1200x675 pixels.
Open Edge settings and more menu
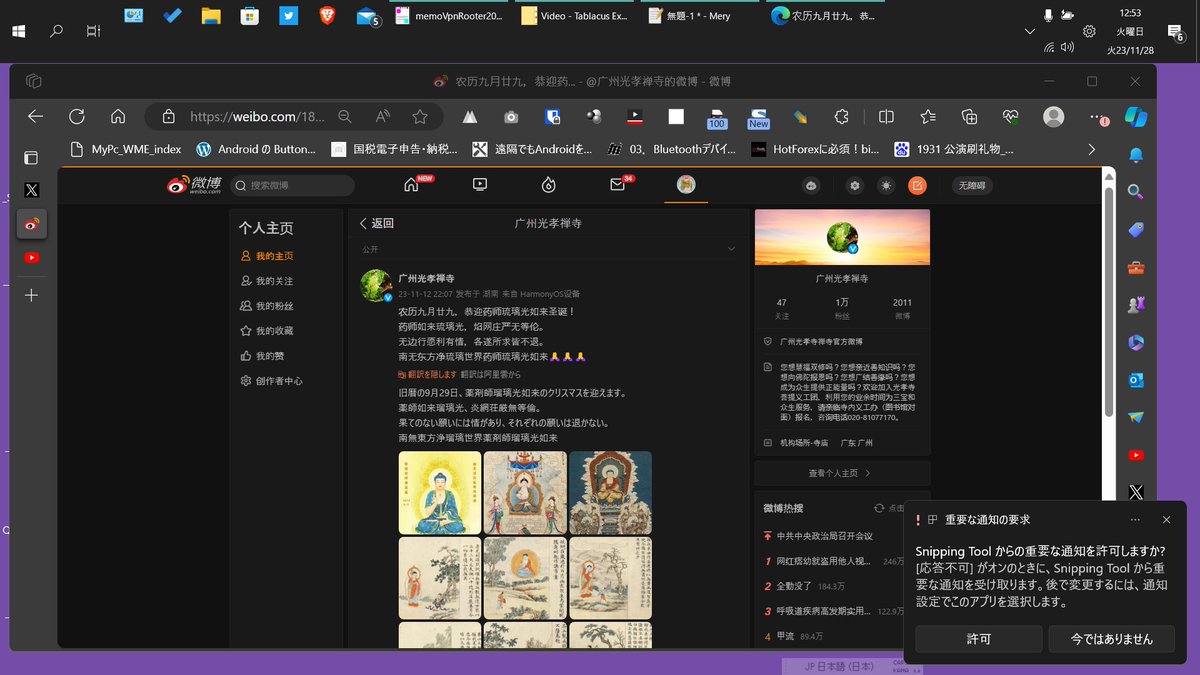click(1099, 116)
